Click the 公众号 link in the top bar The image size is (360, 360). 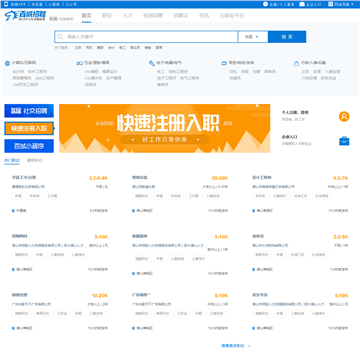tap(71, 4)
